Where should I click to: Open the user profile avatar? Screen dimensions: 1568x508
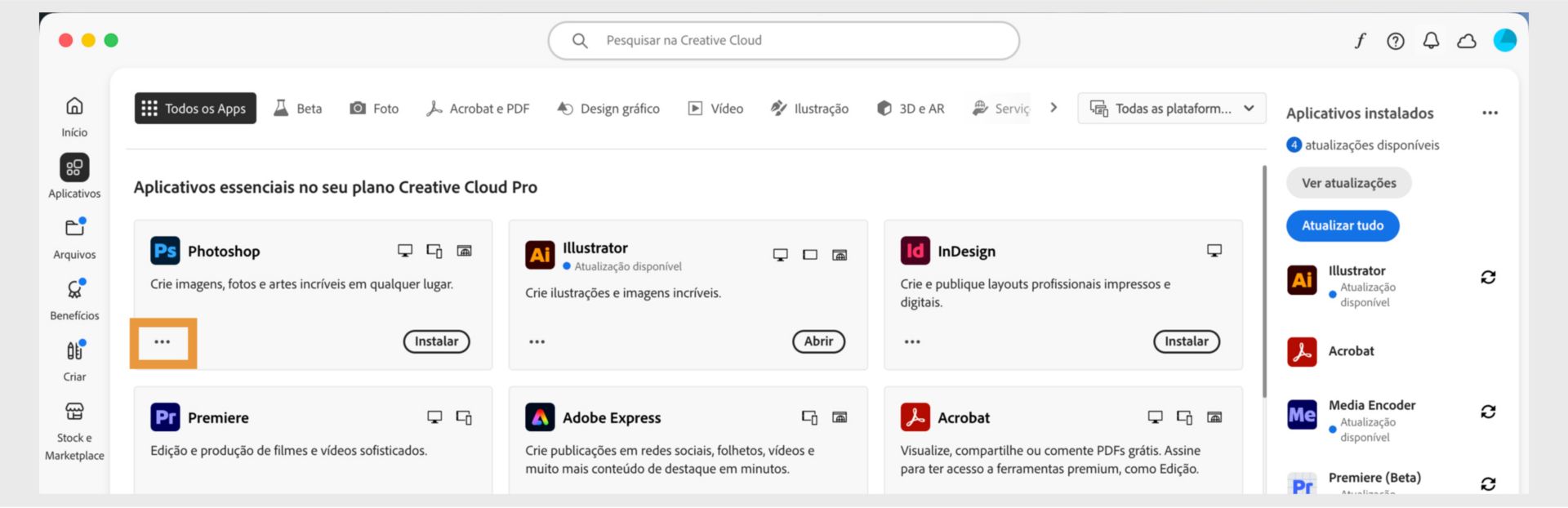click(1504, 40)
